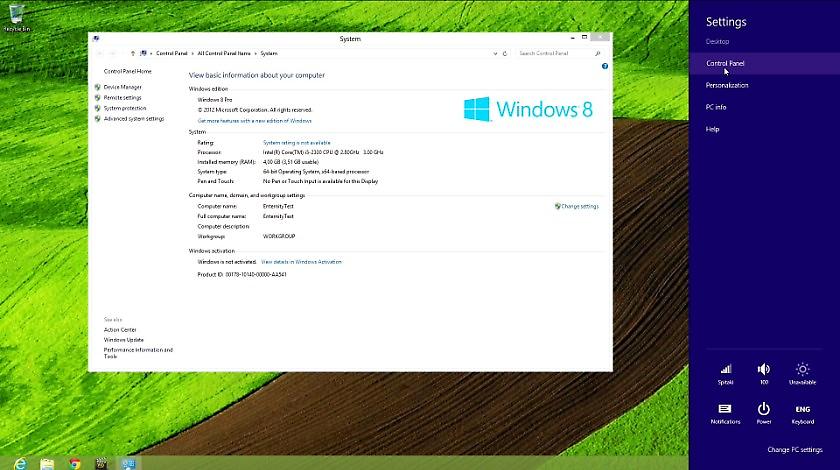The height and width of the screenshot is (470, 840).
Task: Open Advanced system settings link
Action: 134,119
